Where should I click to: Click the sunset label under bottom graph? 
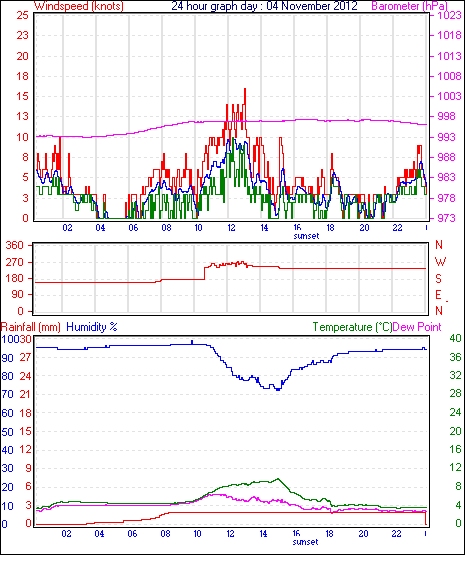pyautogui.click(x=305, y=541)
